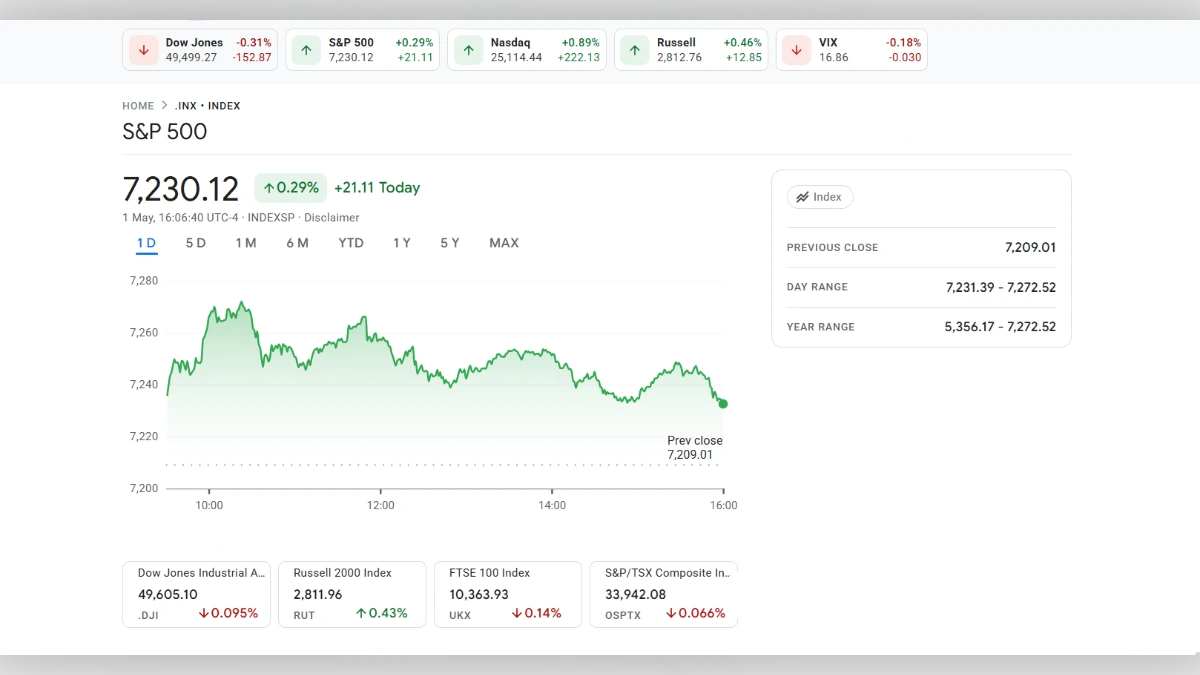Open S&P/TSX Composite Index card

664,594
